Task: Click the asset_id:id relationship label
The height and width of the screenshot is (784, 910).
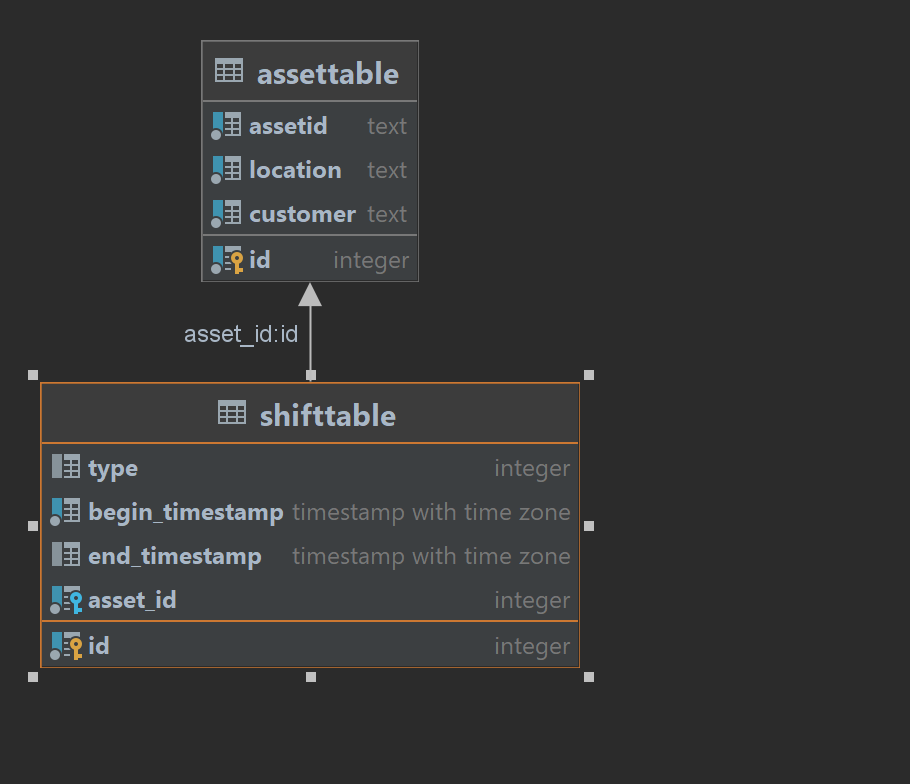Action: click(241, 334)
